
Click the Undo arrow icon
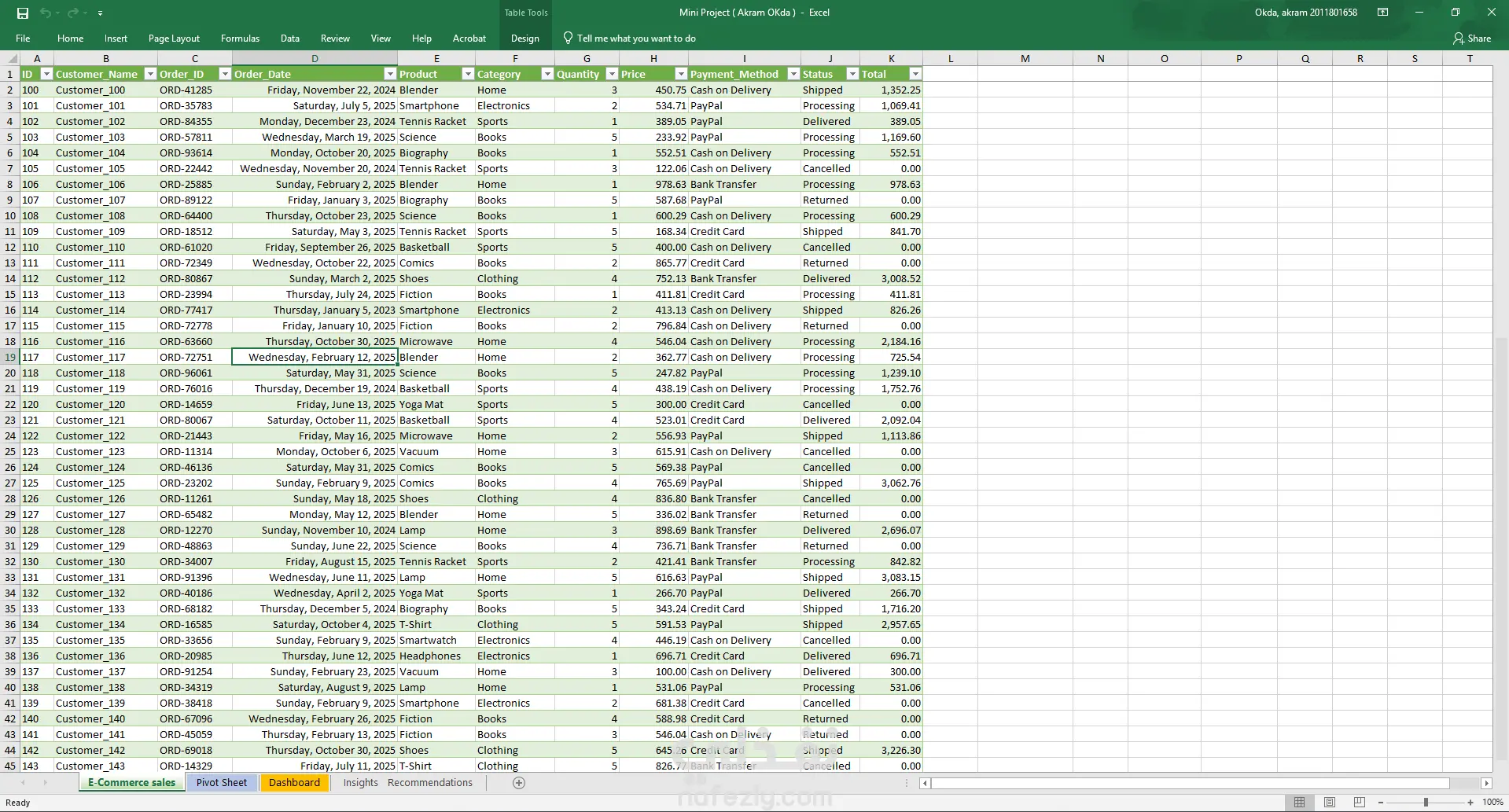(46, 13)
